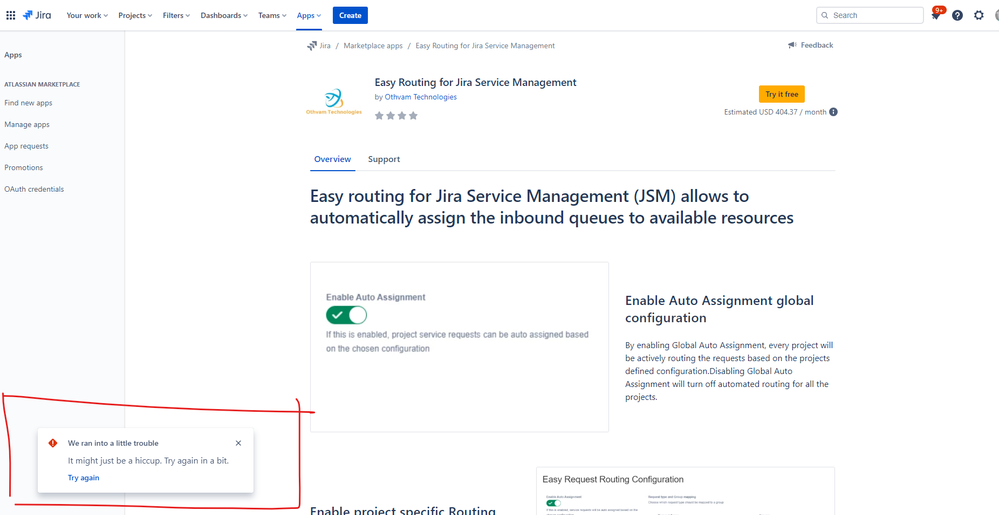The image size is (999, 515).
Task: Click the We ran into a little trouble text
Action: (x=113, y=443)
